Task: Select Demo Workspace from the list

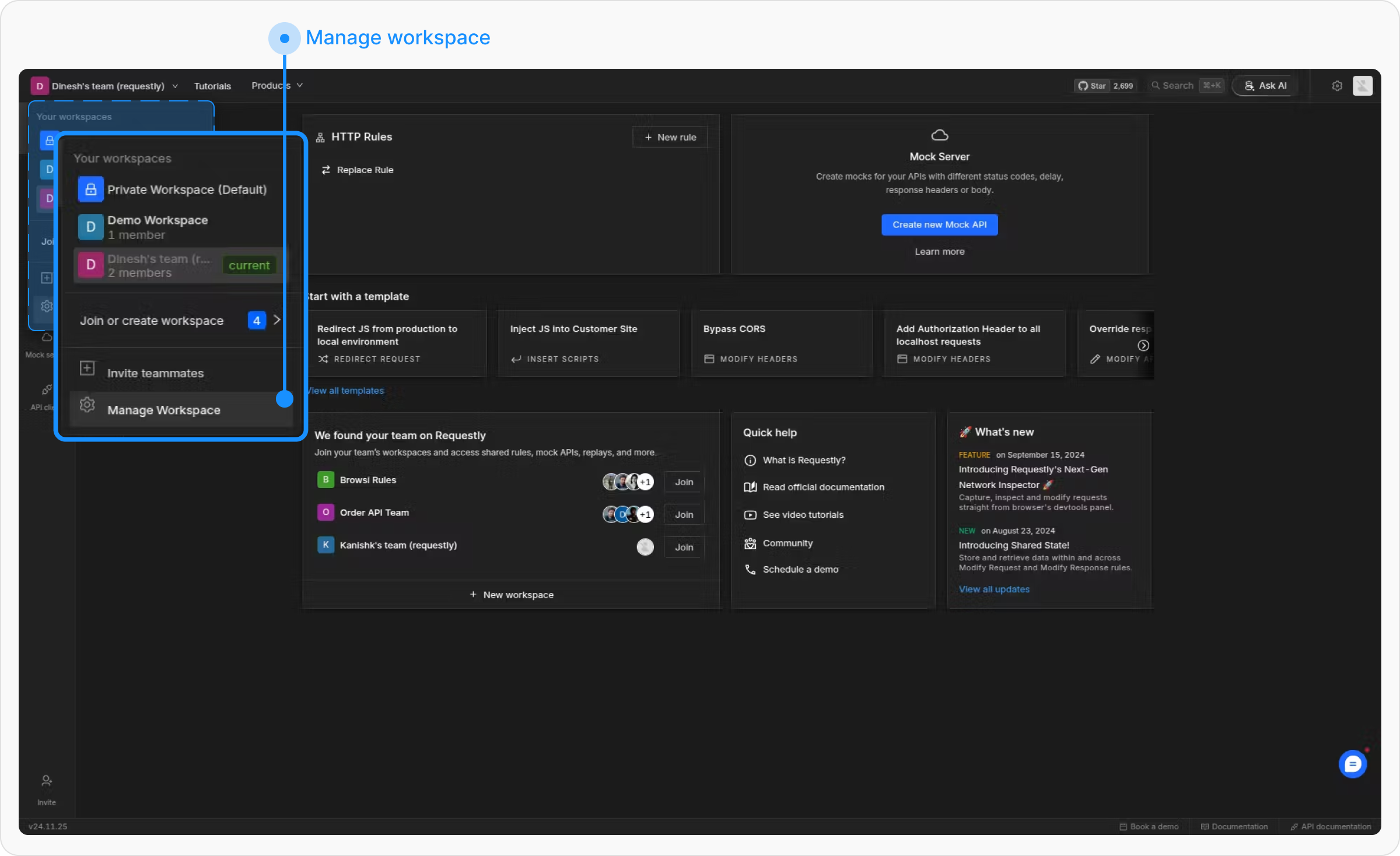Action: tap(157, 227)
